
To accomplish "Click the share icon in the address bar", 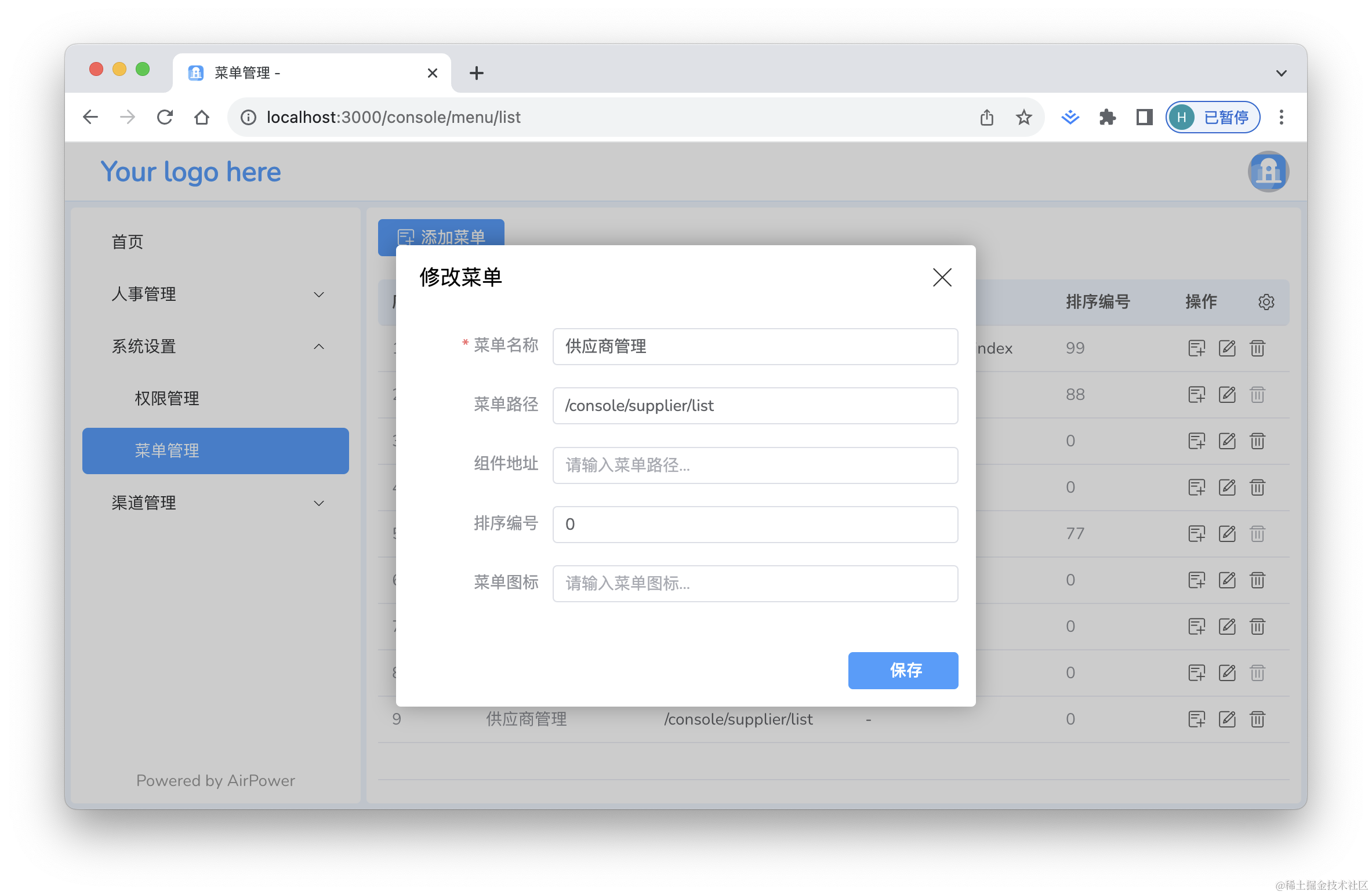I will click(987, 117).
